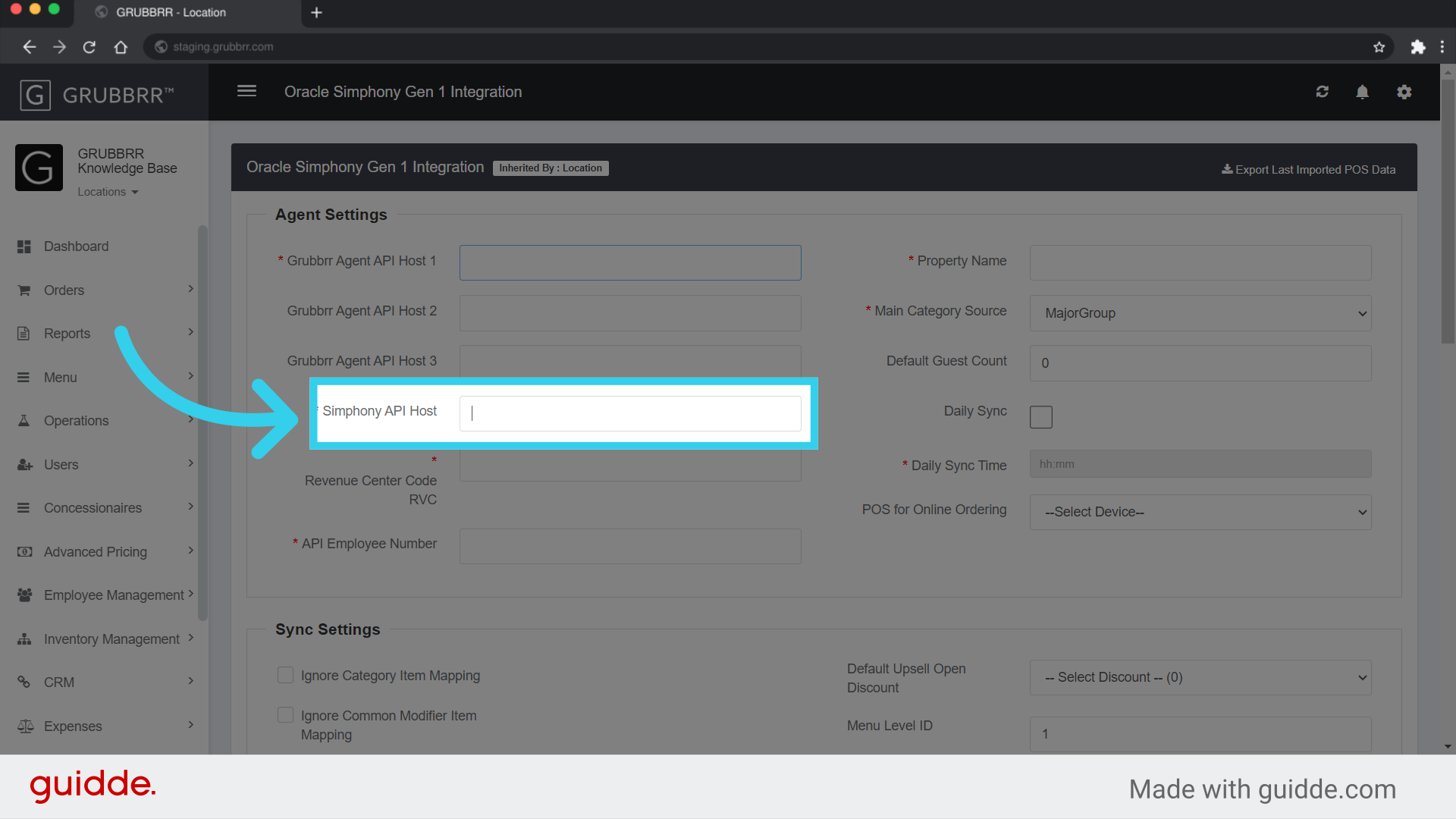Click the browser address bar URL

tap(223, 47)
